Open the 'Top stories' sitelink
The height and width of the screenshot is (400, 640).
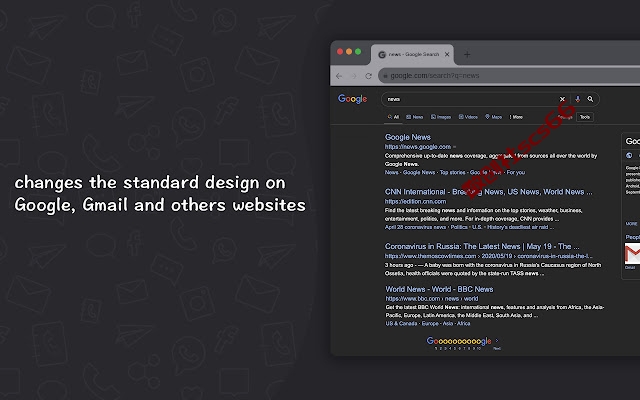point(452,173)
